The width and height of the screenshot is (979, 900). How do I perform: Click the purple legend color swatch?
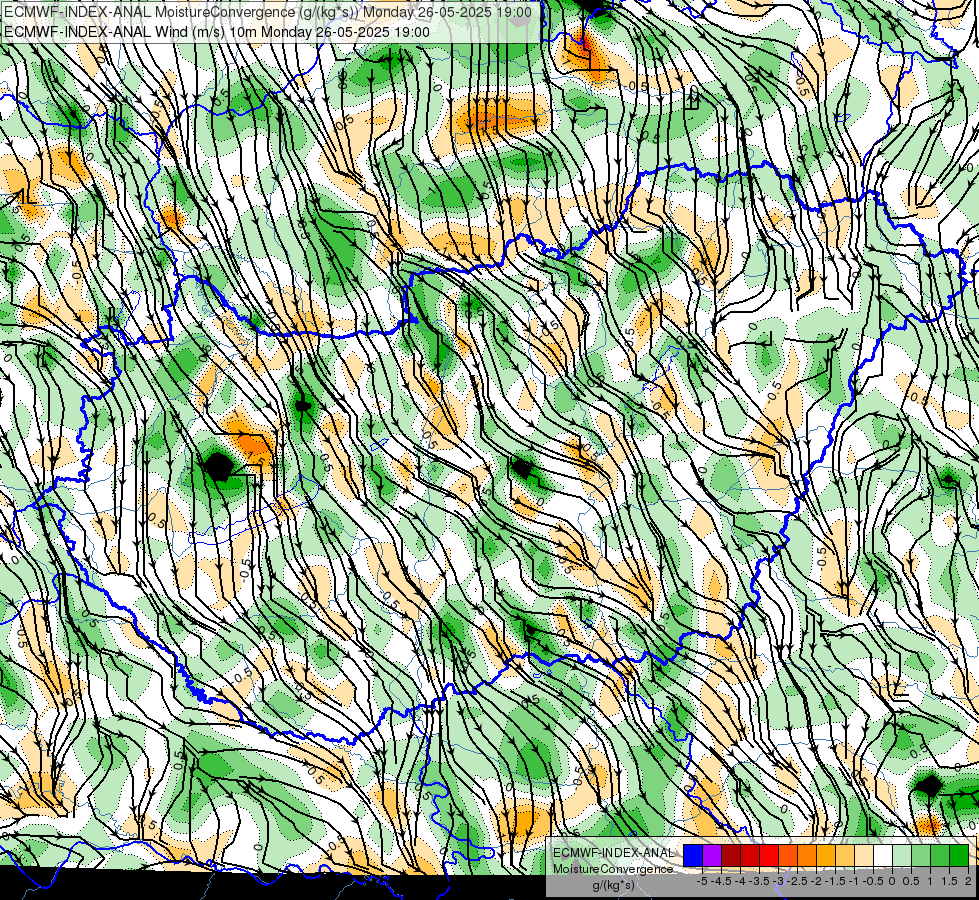712,856
